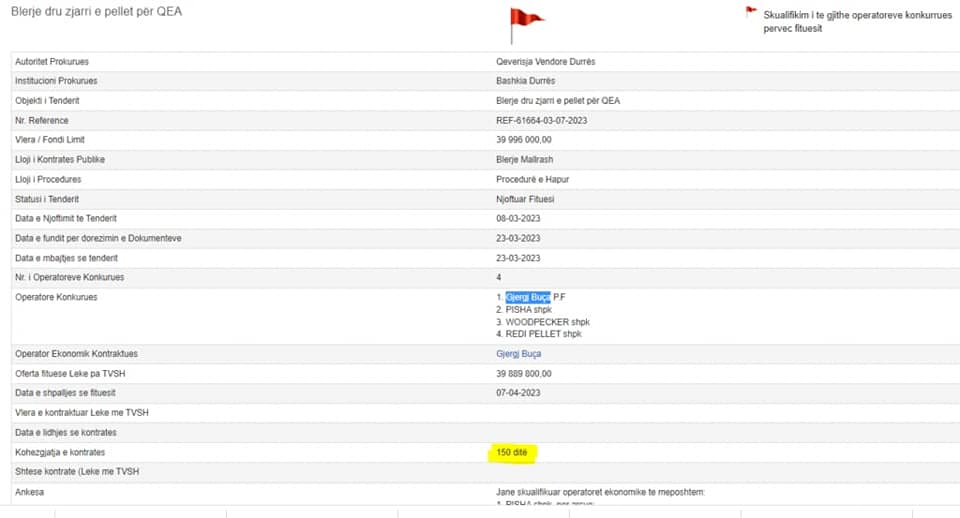Viewport: 960px width, 518px height.
Task: Click the Skualifikim i te gjithe operatoreve text
Action: pyautogui.click(x=858, y=21)
